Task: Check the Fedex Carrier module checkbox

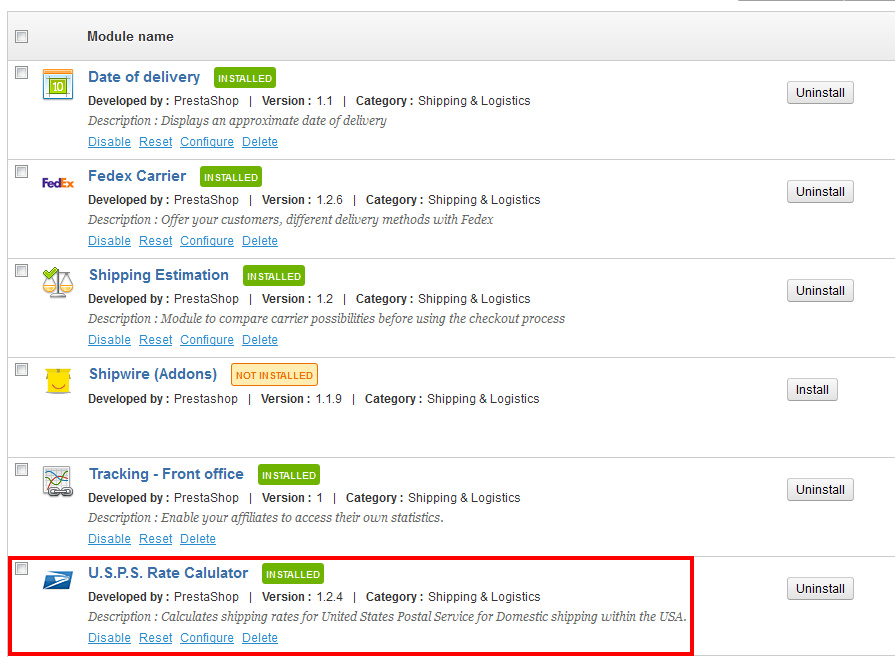Action: point(22,172)
